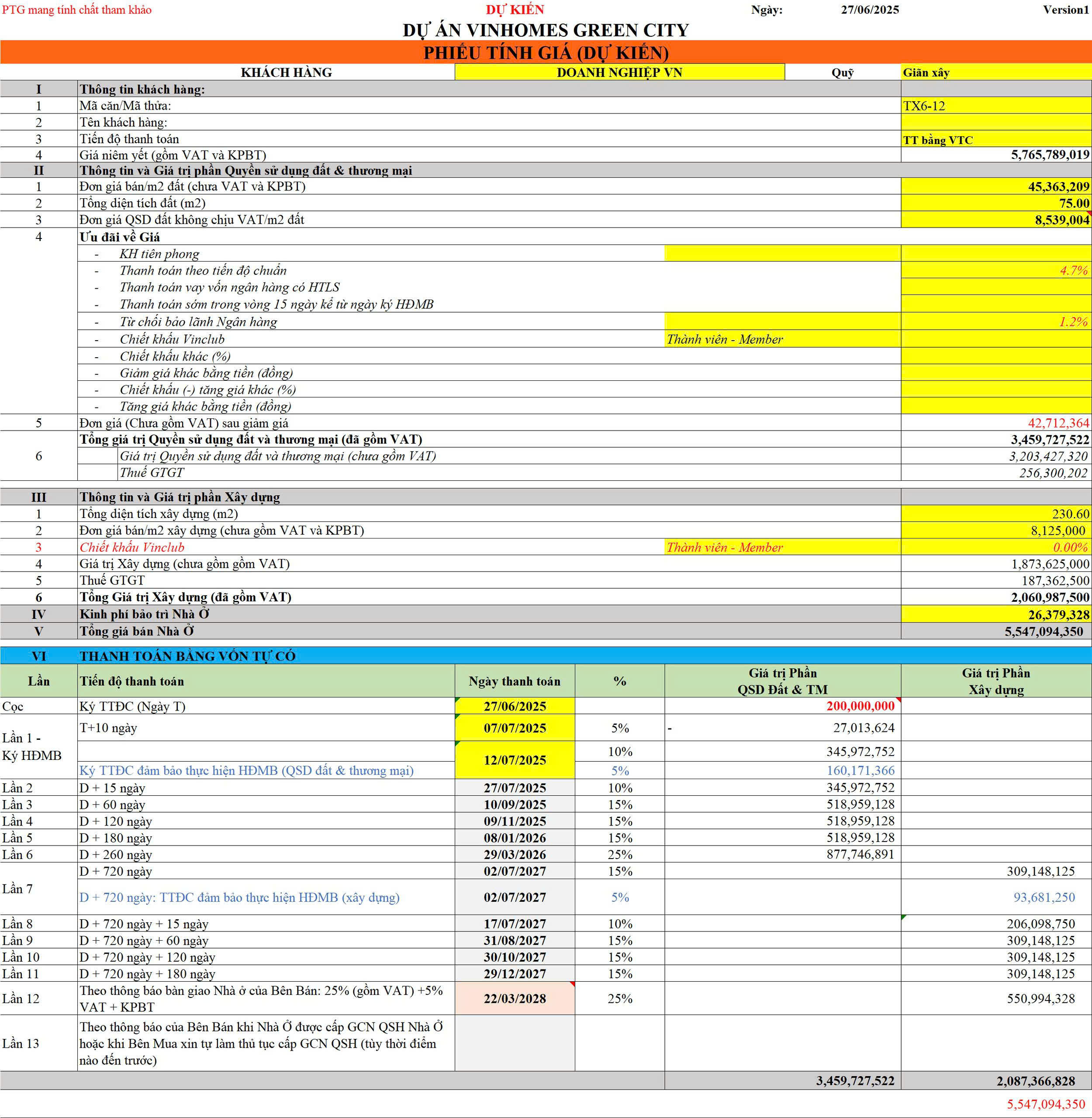Select handover date 22/03/2028
Image resolution: width=1092 pixels, height=1118 pixels.
pos(515,998)
